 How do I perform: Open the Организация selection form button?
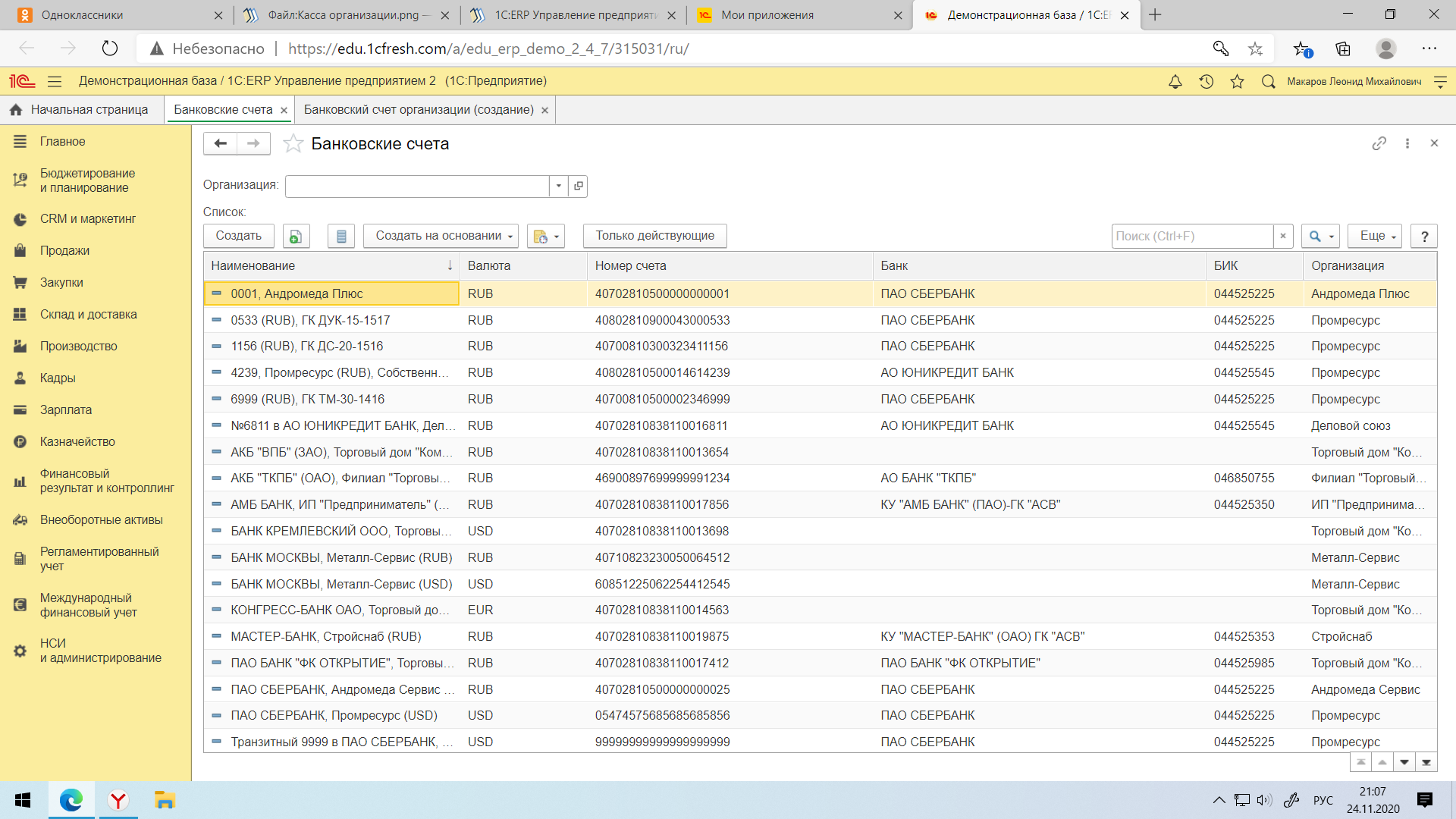(x=579, y=186)
